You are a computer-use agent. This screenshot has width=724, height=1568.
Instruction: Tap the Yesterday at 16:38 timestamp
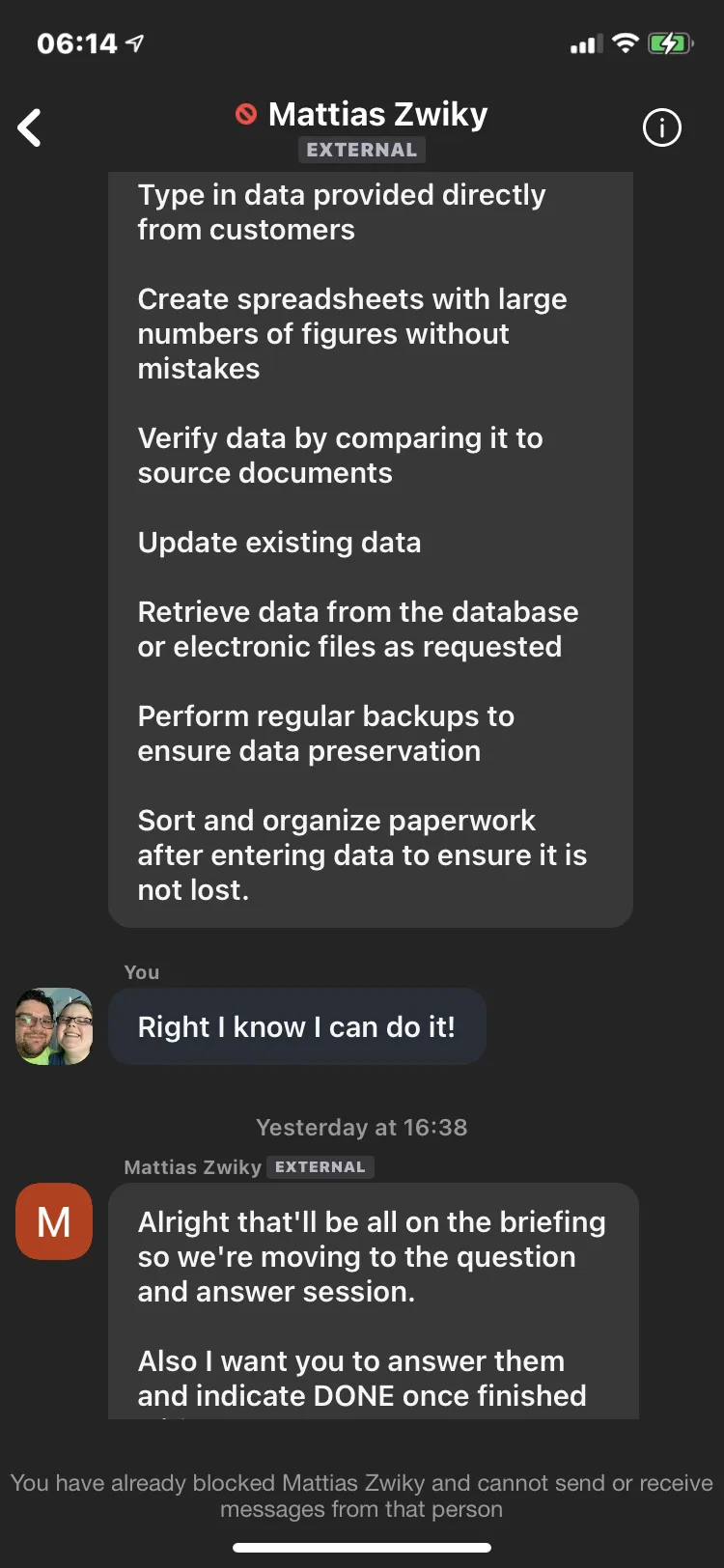click(362, 1128)
